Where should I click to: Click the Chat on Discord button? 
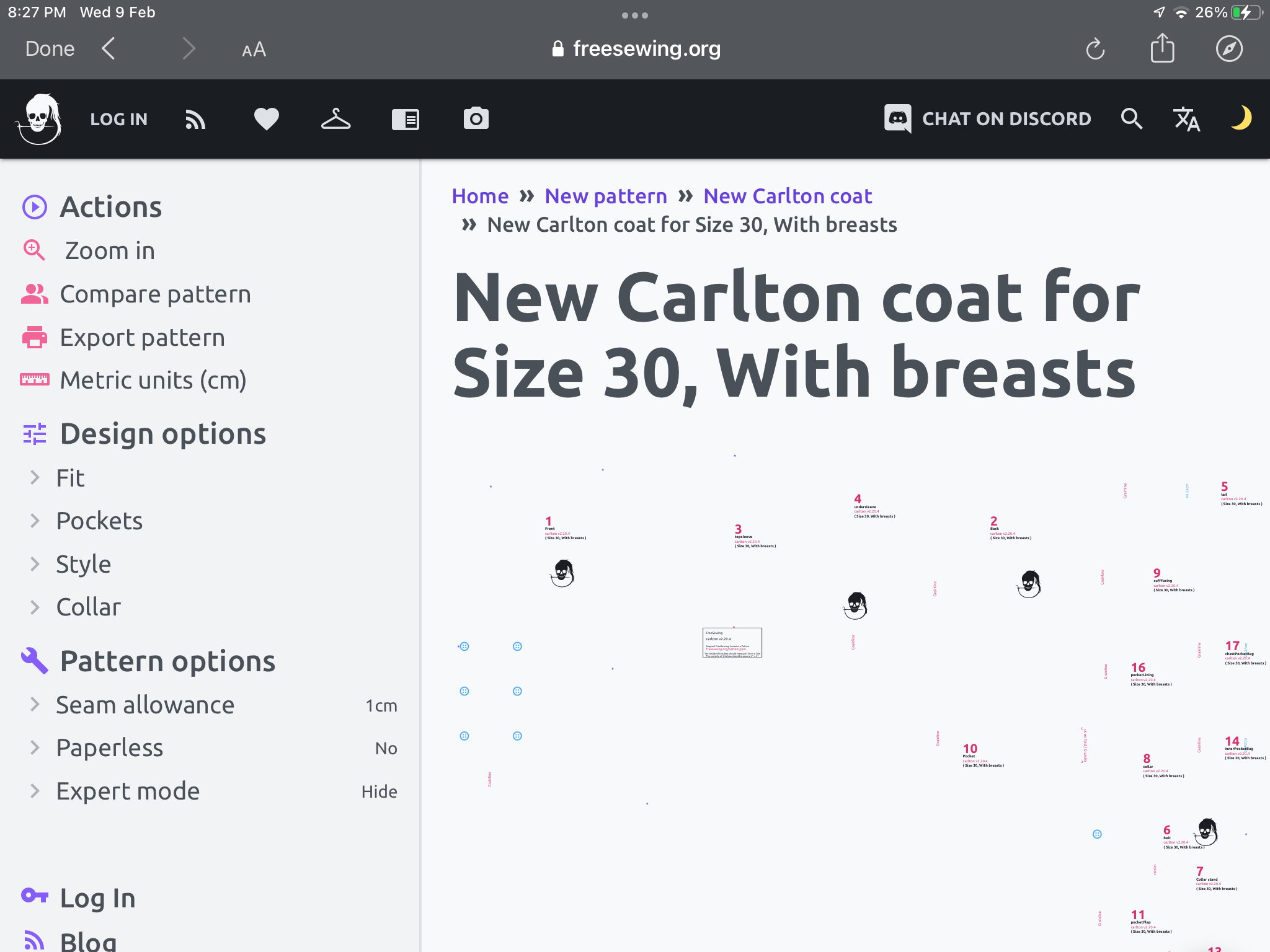(x=987, y=119)
